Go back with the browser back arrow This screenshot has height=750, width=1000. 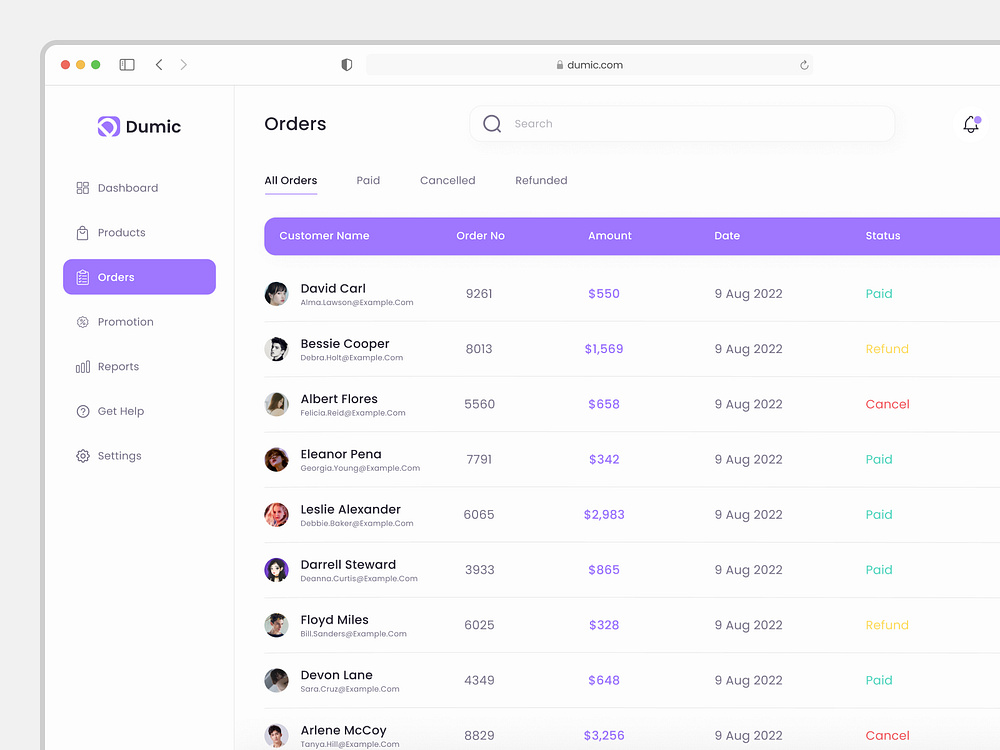click(x=159, y=65)
